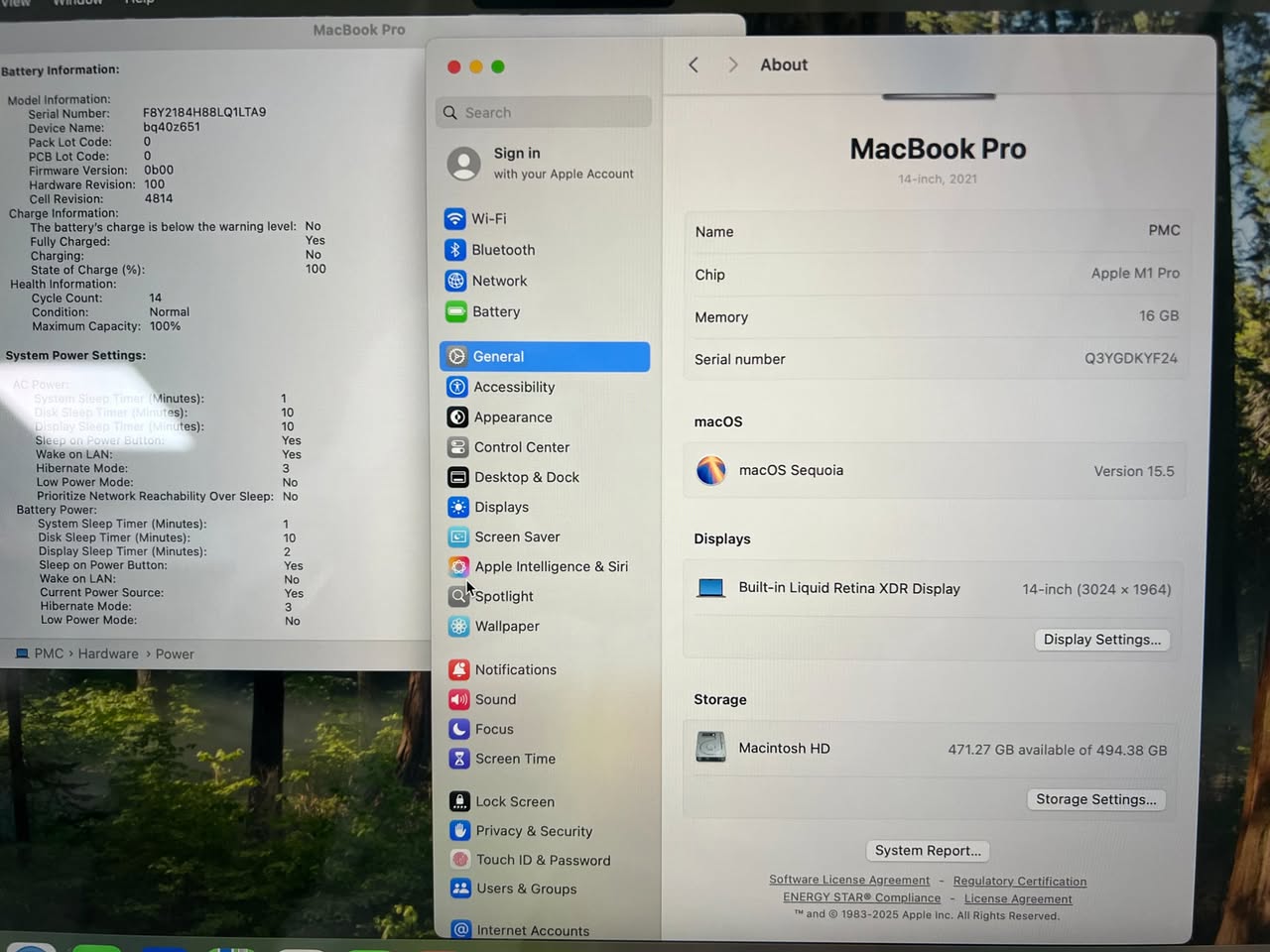
Task: Open the Apple Intelligence & Siri icon
Action: (x=457, y=566)
